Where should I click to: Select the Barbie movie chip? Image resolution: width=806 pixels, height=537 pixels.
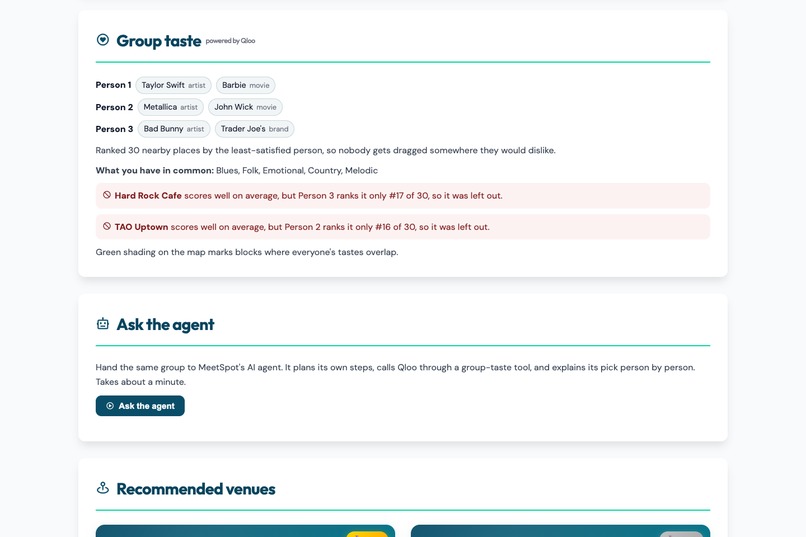tap(246, 85)
